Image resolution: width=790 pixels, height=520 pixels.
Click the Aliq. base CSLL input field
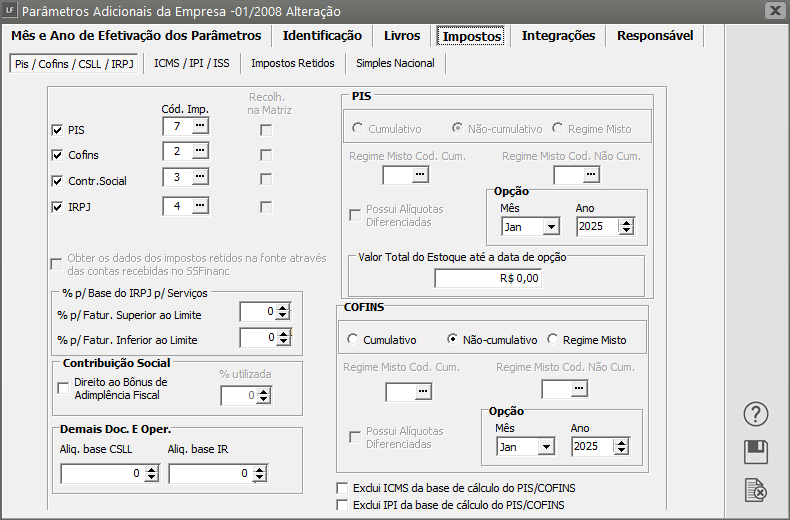[x=100, y=474]
